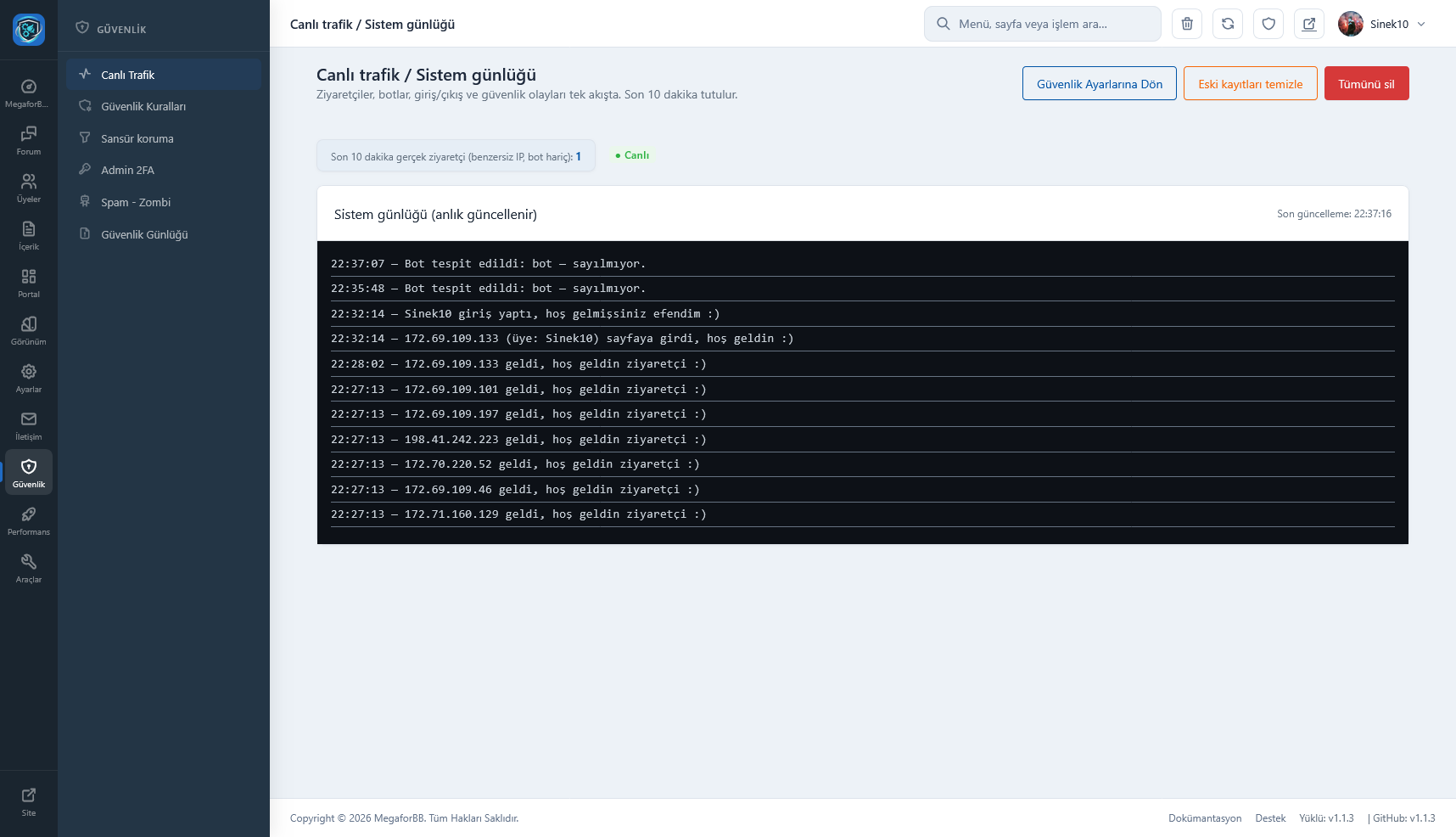The height and width of the screenshot is (837, 1456).
Task: Open Sansür koruma menu item
Action: (137, 139)
